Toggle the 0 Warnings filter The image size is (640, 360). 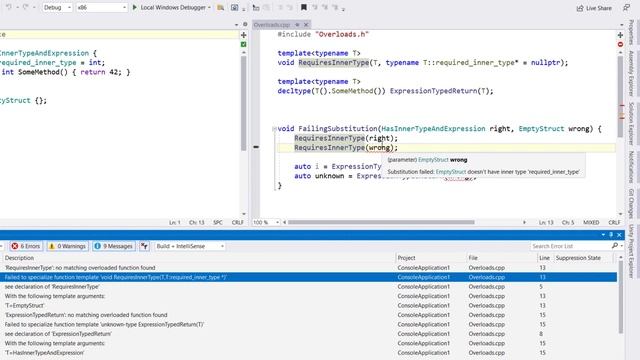(67, 246)
